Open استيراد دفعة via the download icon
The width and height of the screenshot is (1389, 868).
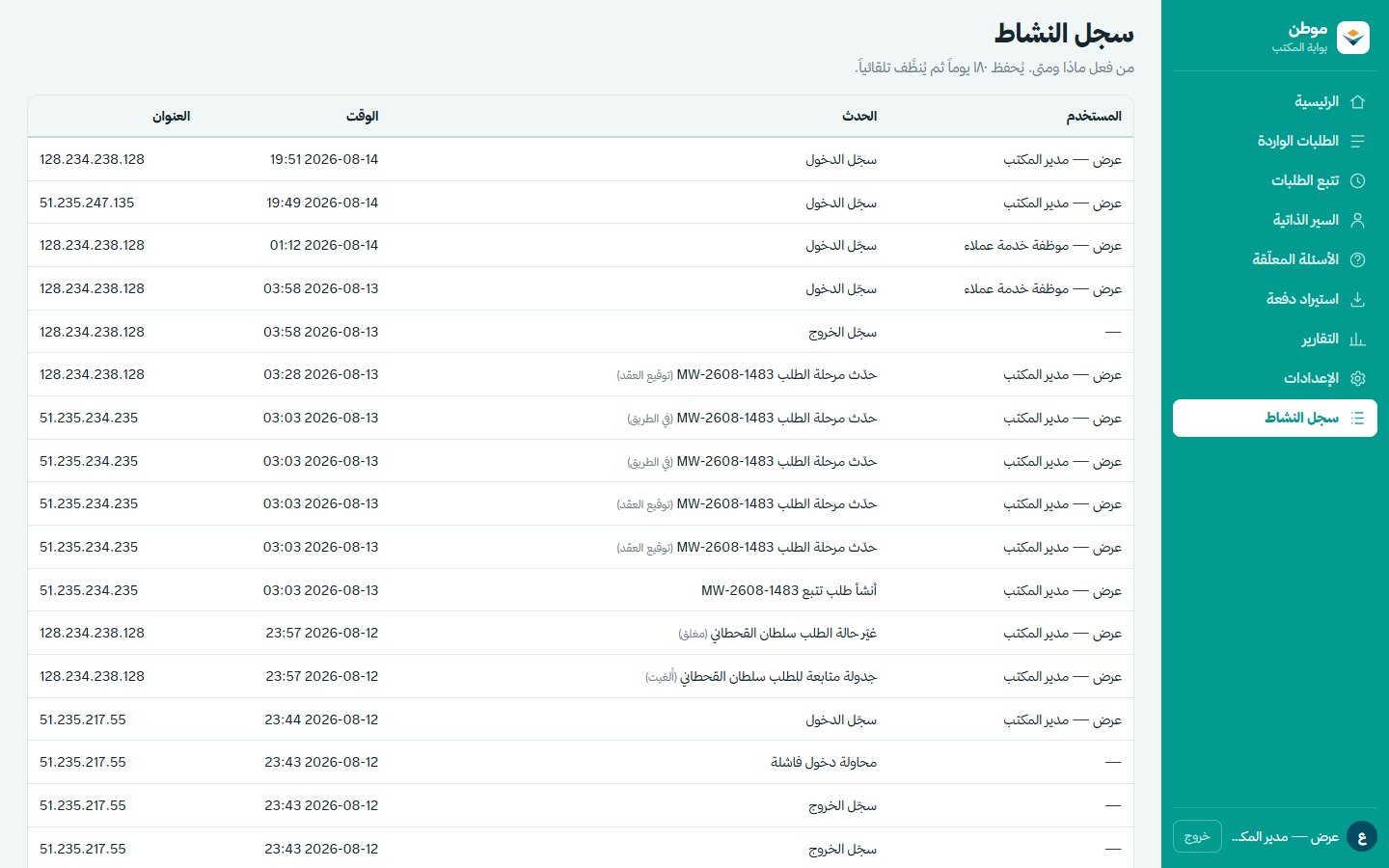[1357, 299]
